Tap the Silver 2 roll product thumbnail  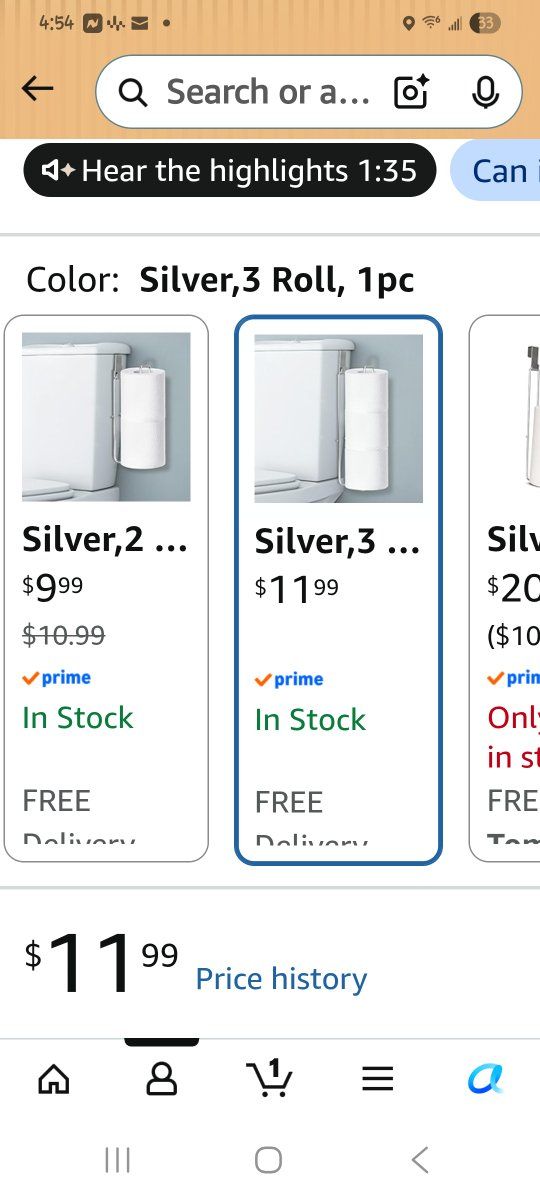pos(106,417)
